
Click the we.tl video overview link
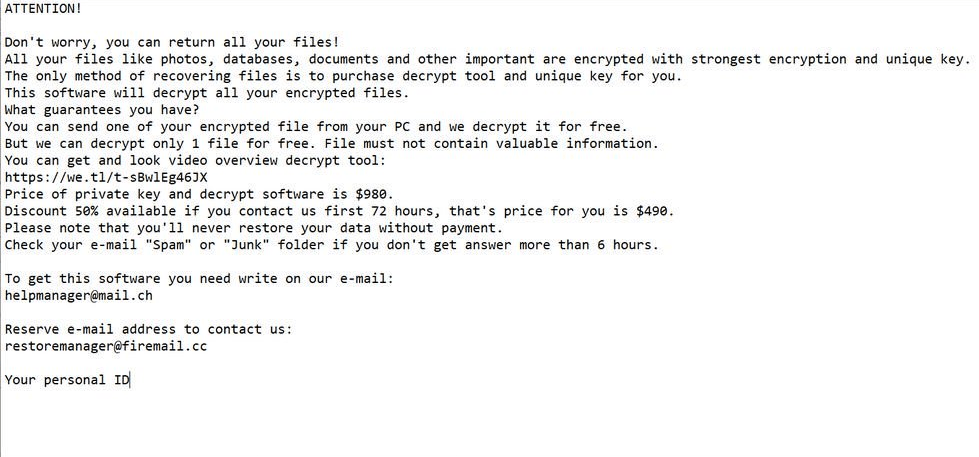[106, 177]
